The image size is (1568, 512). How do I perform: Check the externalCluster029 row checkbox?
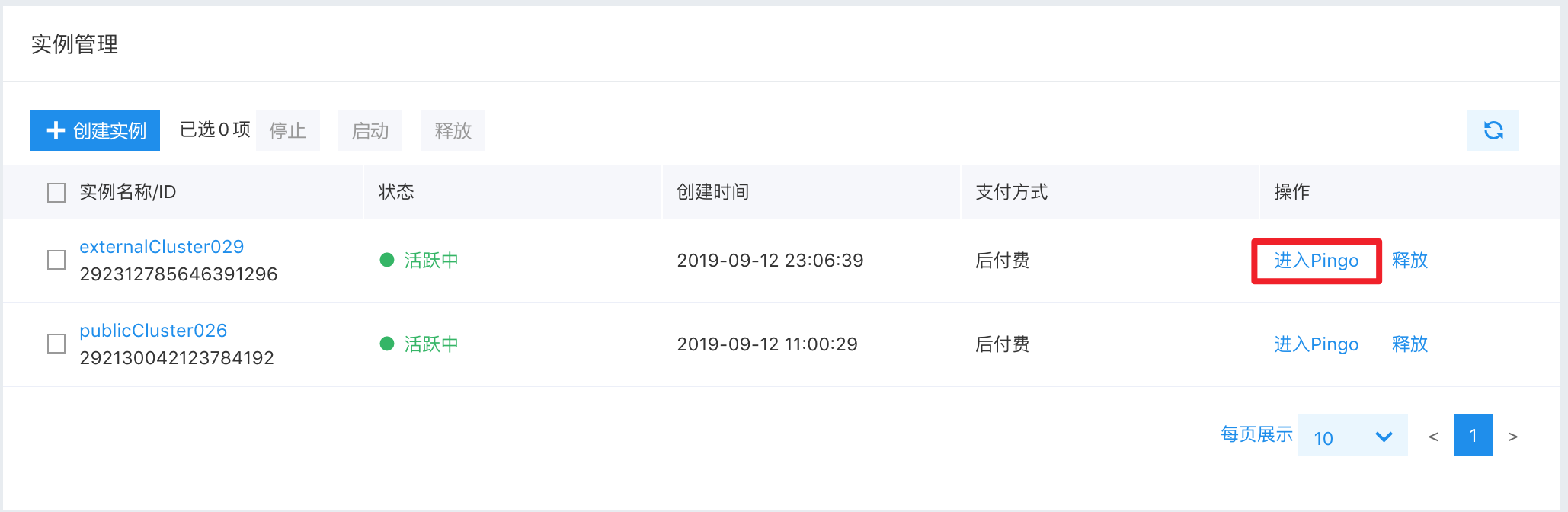pos(56,260)
